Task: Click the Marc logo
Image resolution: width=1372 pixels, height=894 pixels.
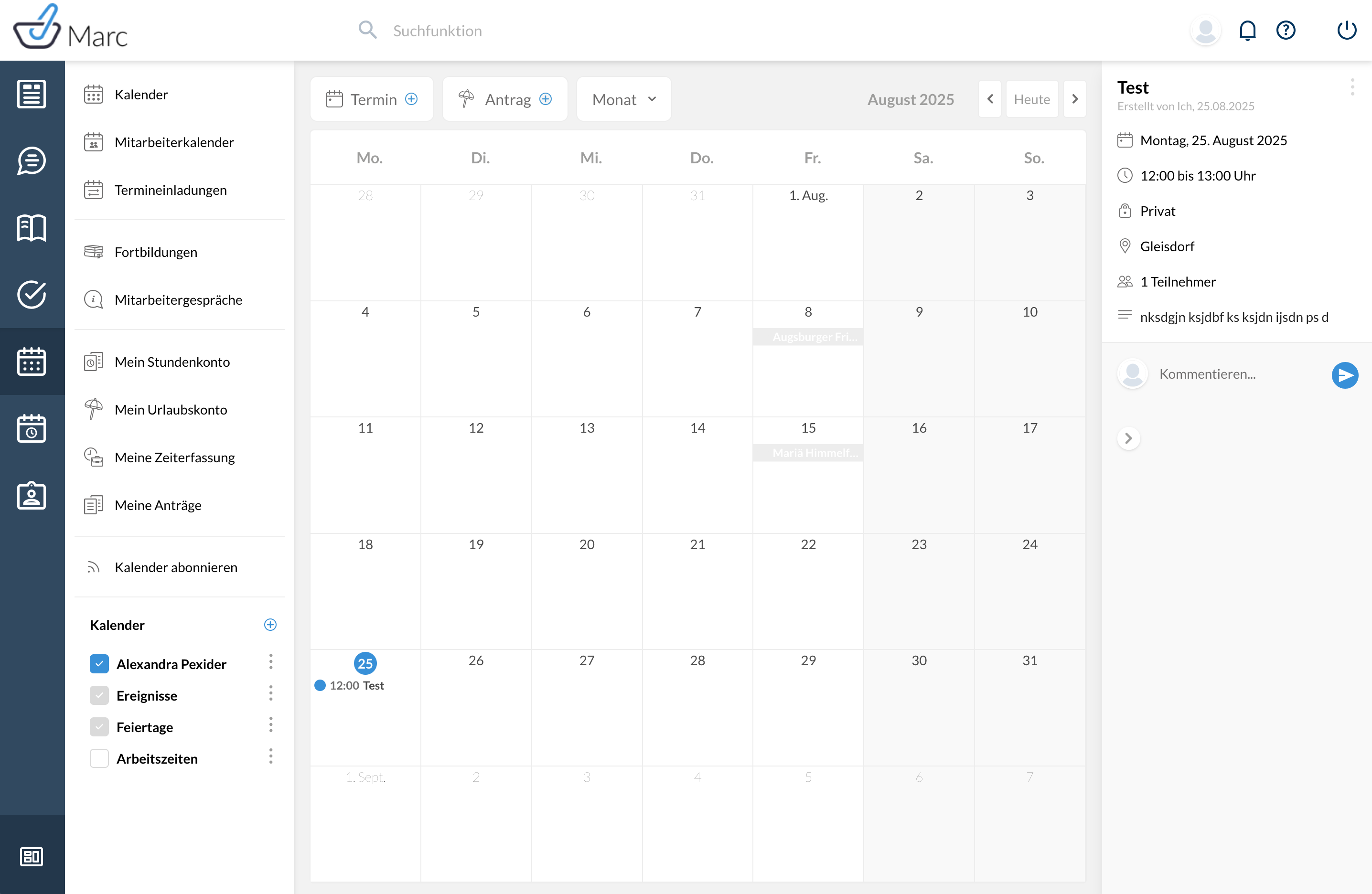Action: click(70, 28)
